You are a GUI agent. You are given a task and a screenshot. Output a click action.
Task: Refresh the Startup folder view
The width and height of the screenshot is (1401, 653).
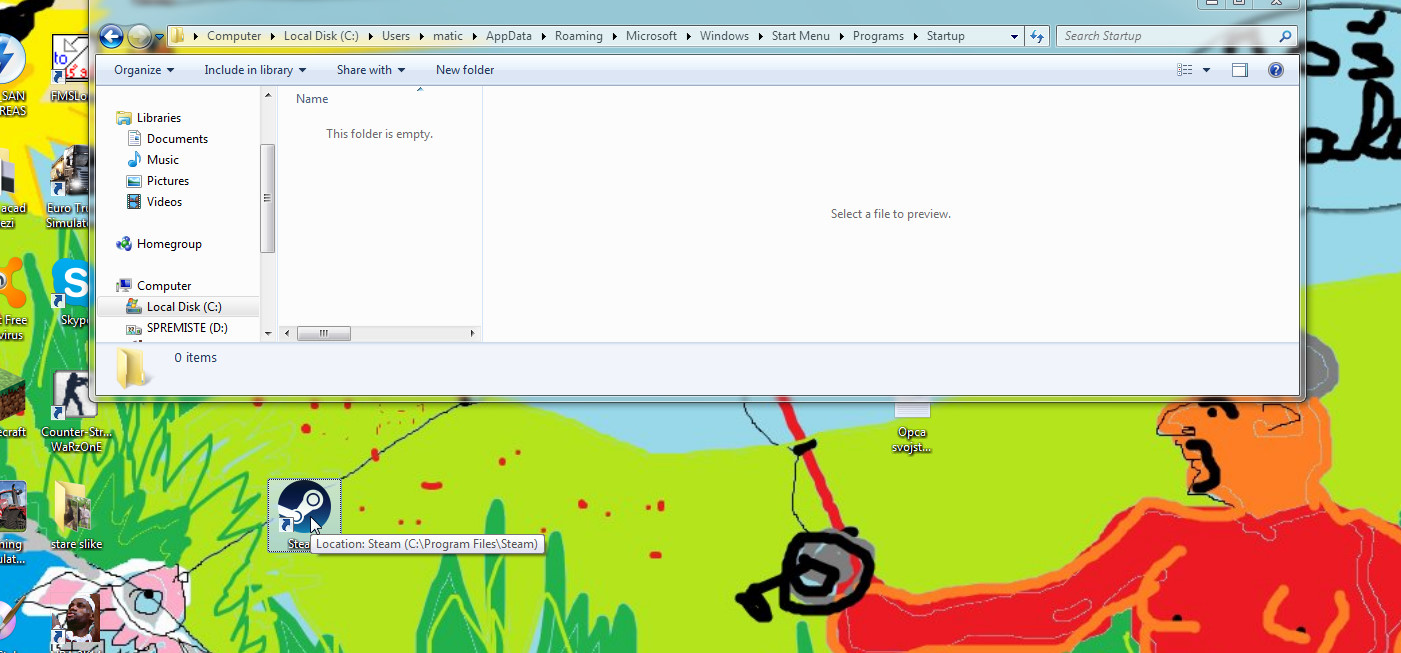(1036, 36)
